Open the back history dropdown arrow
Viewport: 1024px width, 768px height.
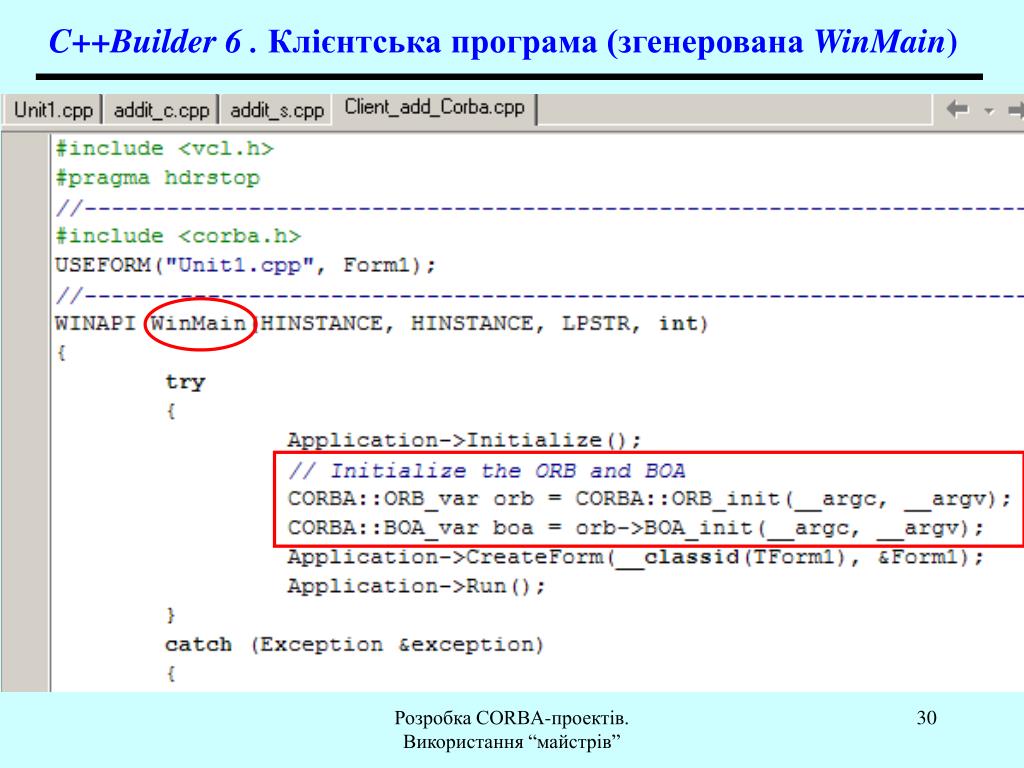pos(989,110)
